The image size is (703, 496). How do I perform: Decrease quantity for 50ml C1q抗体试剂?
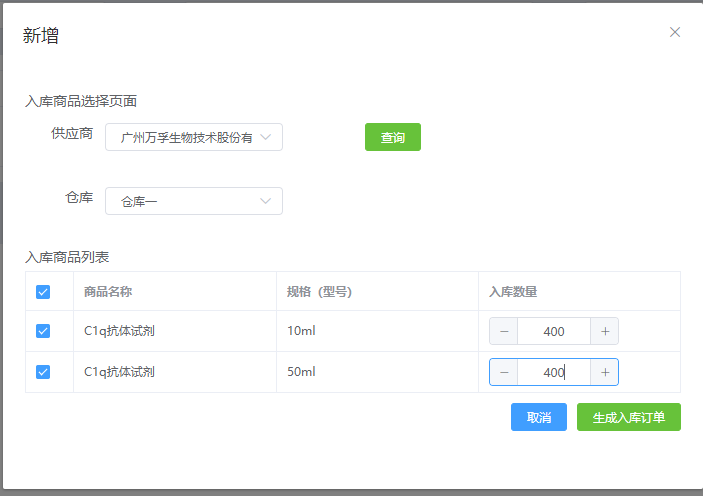click(x=504, y=372)
